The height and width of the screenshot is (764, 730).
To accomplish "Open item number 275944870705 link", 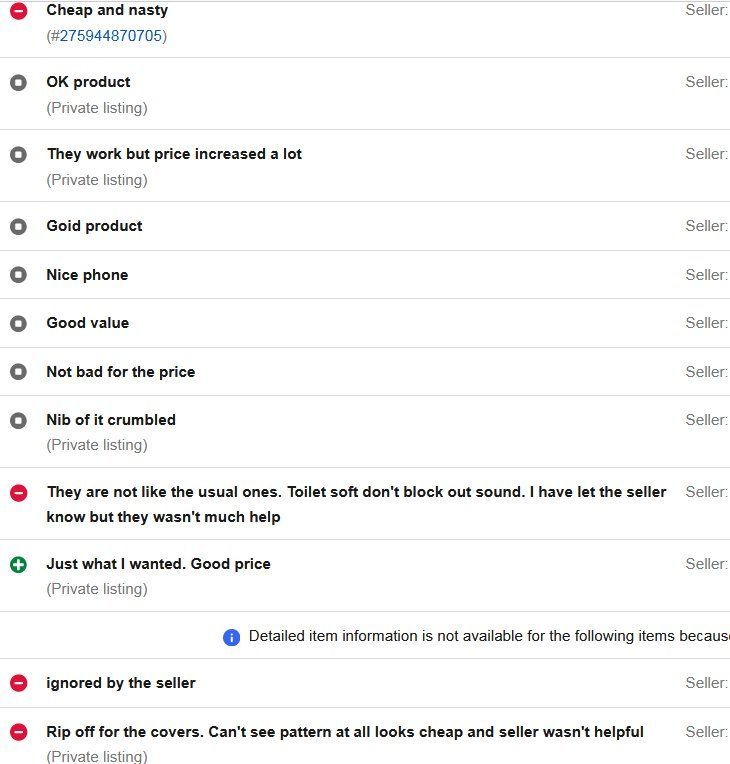I will point(111,36).
